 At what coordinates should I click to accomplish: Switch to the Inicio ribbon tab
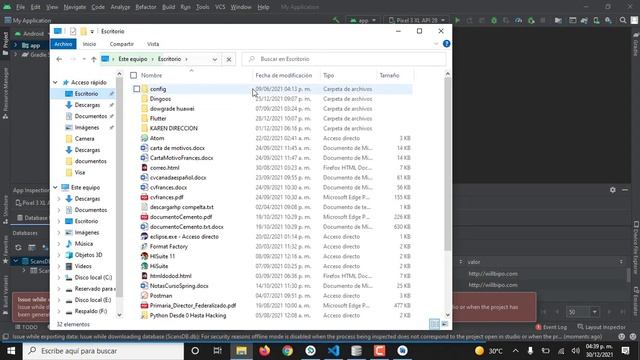pos(89,44)
